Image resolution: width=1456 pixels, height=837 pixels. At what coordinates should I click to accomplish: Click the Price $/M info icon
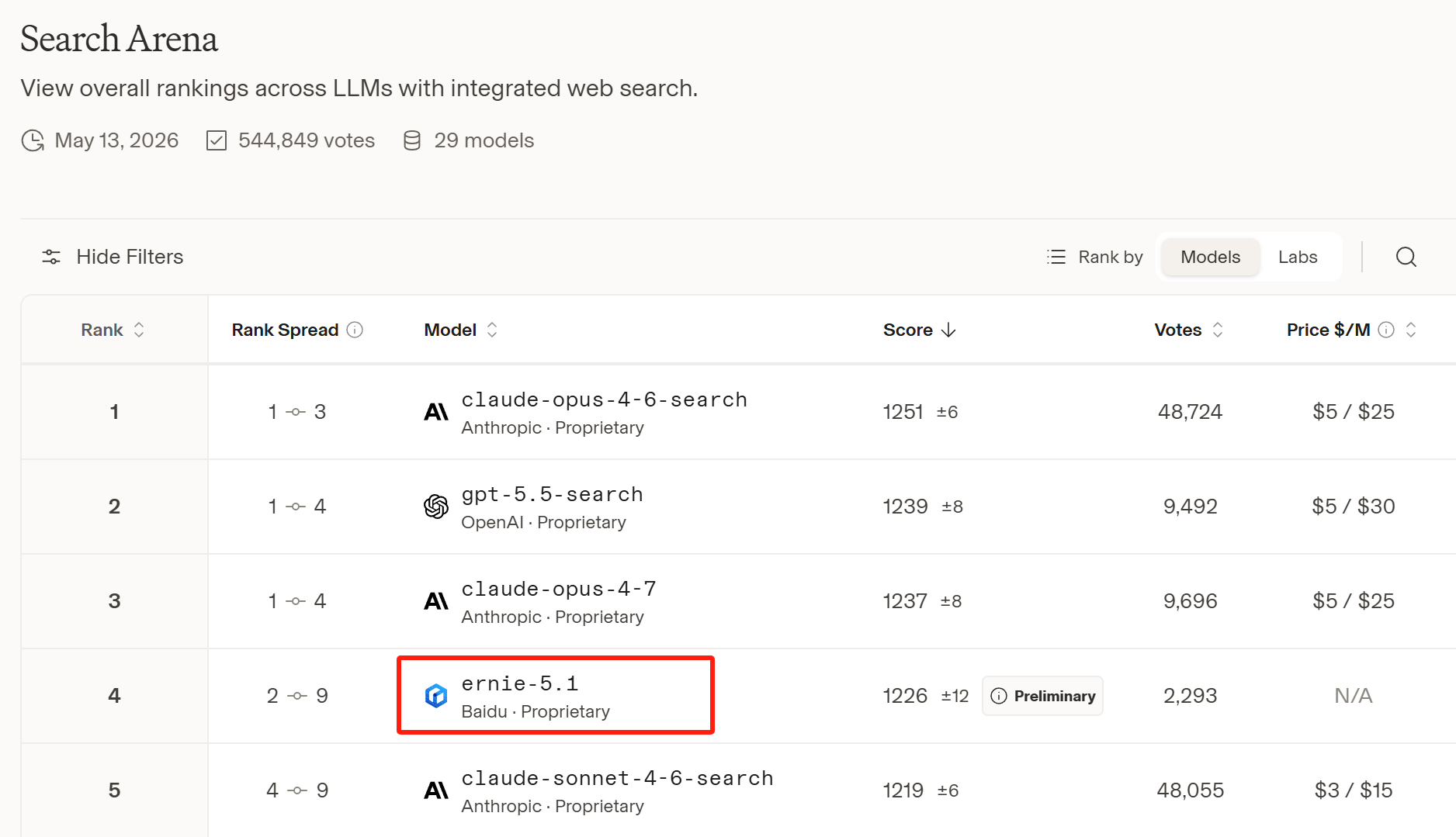click(1386, 330)
